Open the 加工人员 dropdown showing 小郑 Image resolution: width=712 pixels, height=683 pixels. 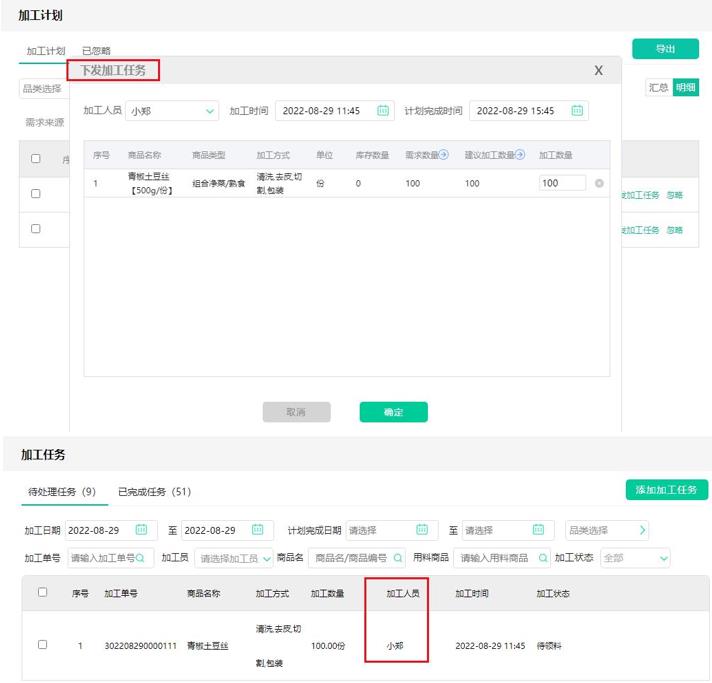coord(171,111)
